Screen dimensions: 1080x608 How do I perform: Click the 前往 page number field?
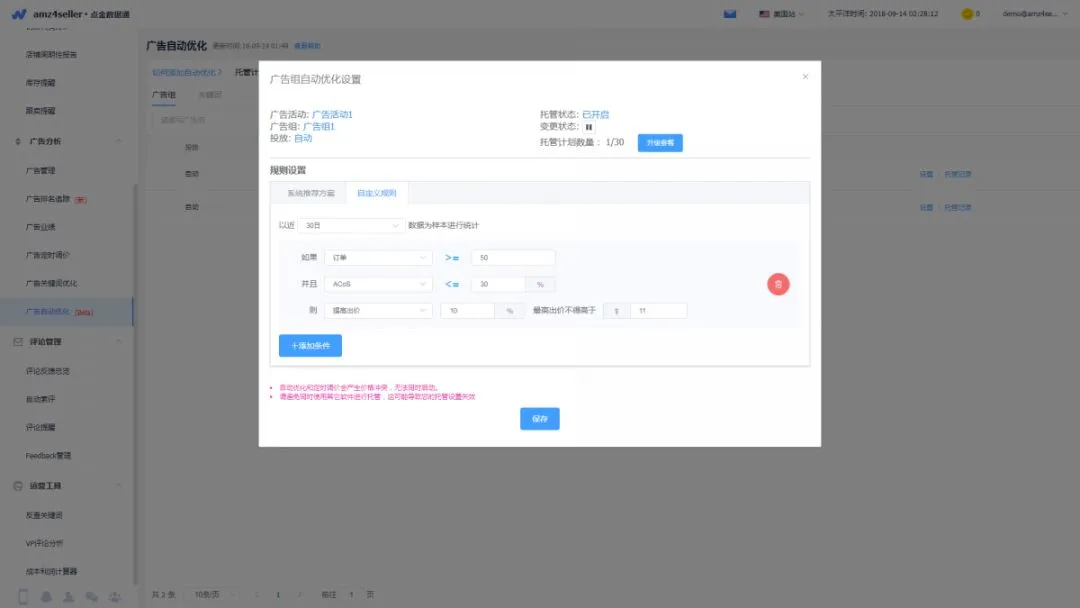tap(351, 594)
